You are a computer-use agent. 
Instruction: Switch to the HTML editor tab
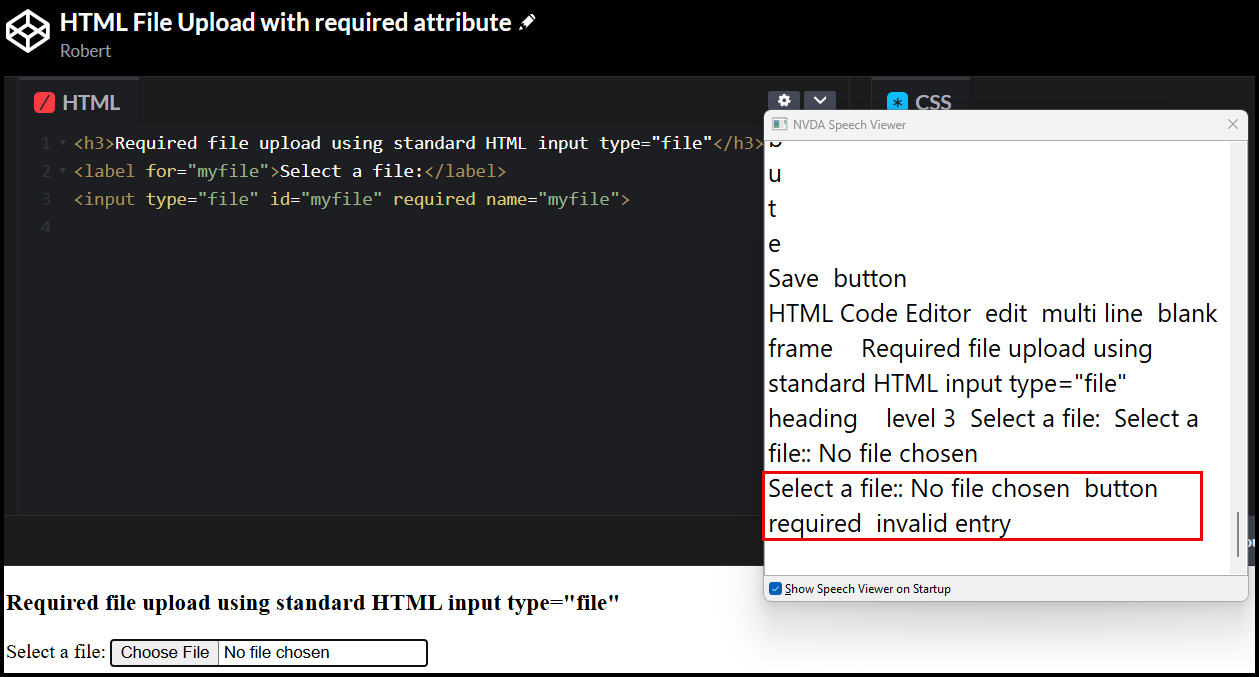tap(78, 102)
